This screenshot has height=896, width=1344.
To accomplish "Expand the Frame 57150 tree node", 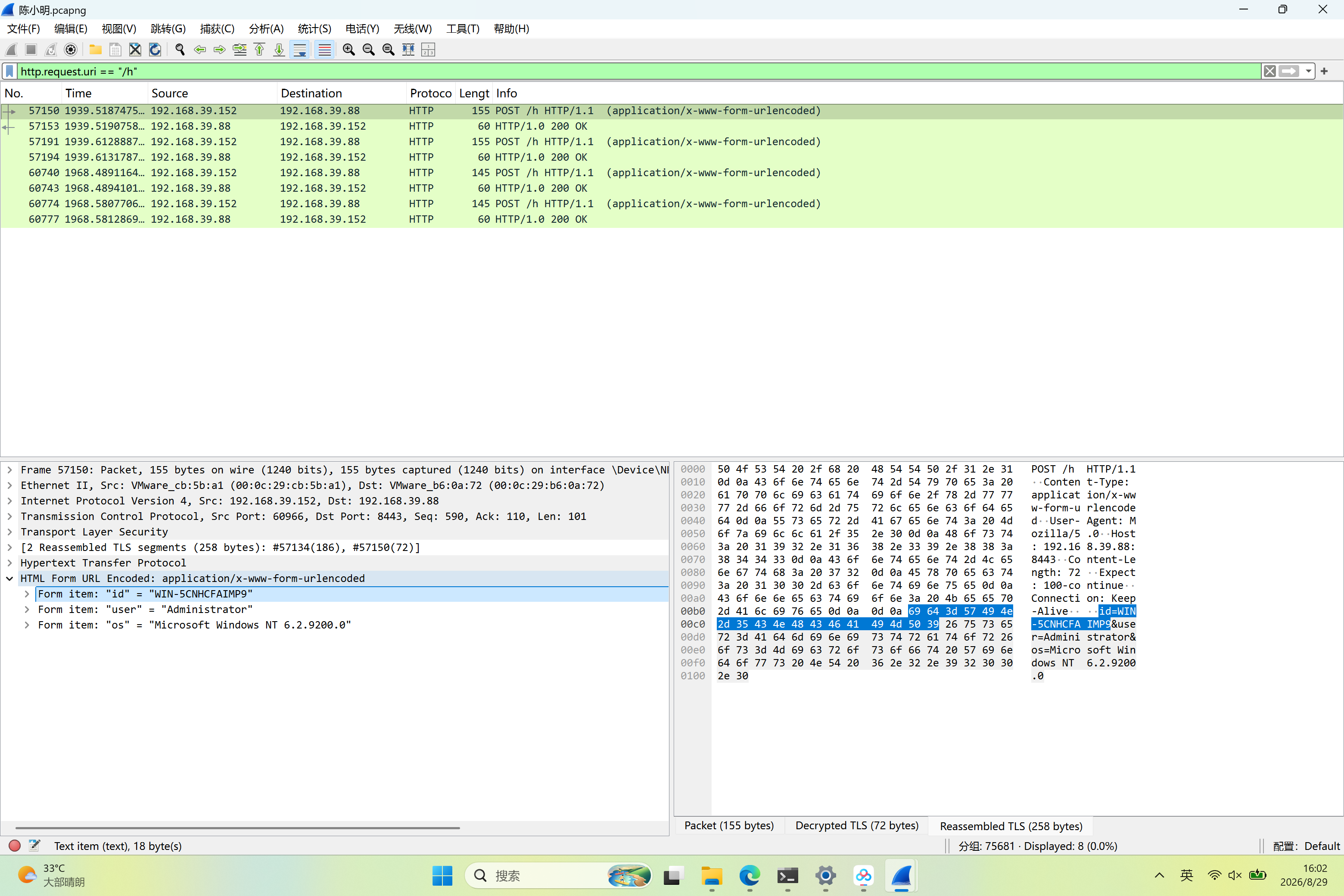I will [x=10, y=470].
